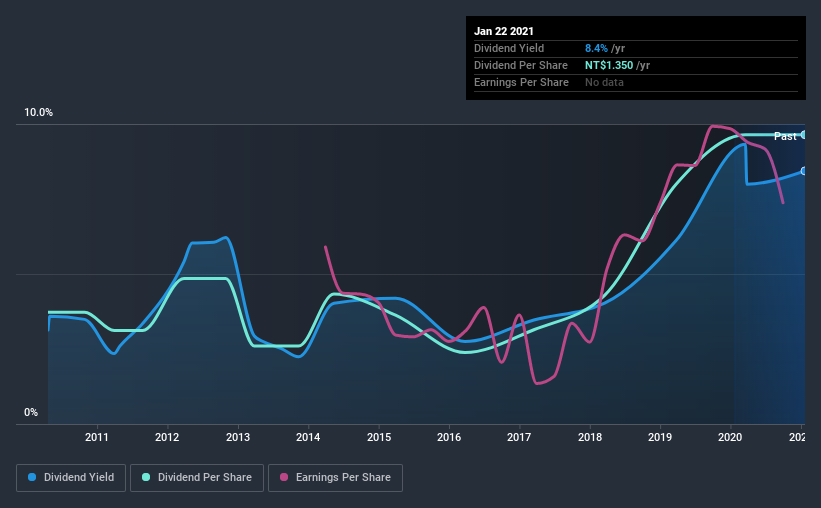This screenshot has width=821, height=508.
Task: Click the 2018 x-axis label
Action: pyautogui.click(x=590, y=437)
